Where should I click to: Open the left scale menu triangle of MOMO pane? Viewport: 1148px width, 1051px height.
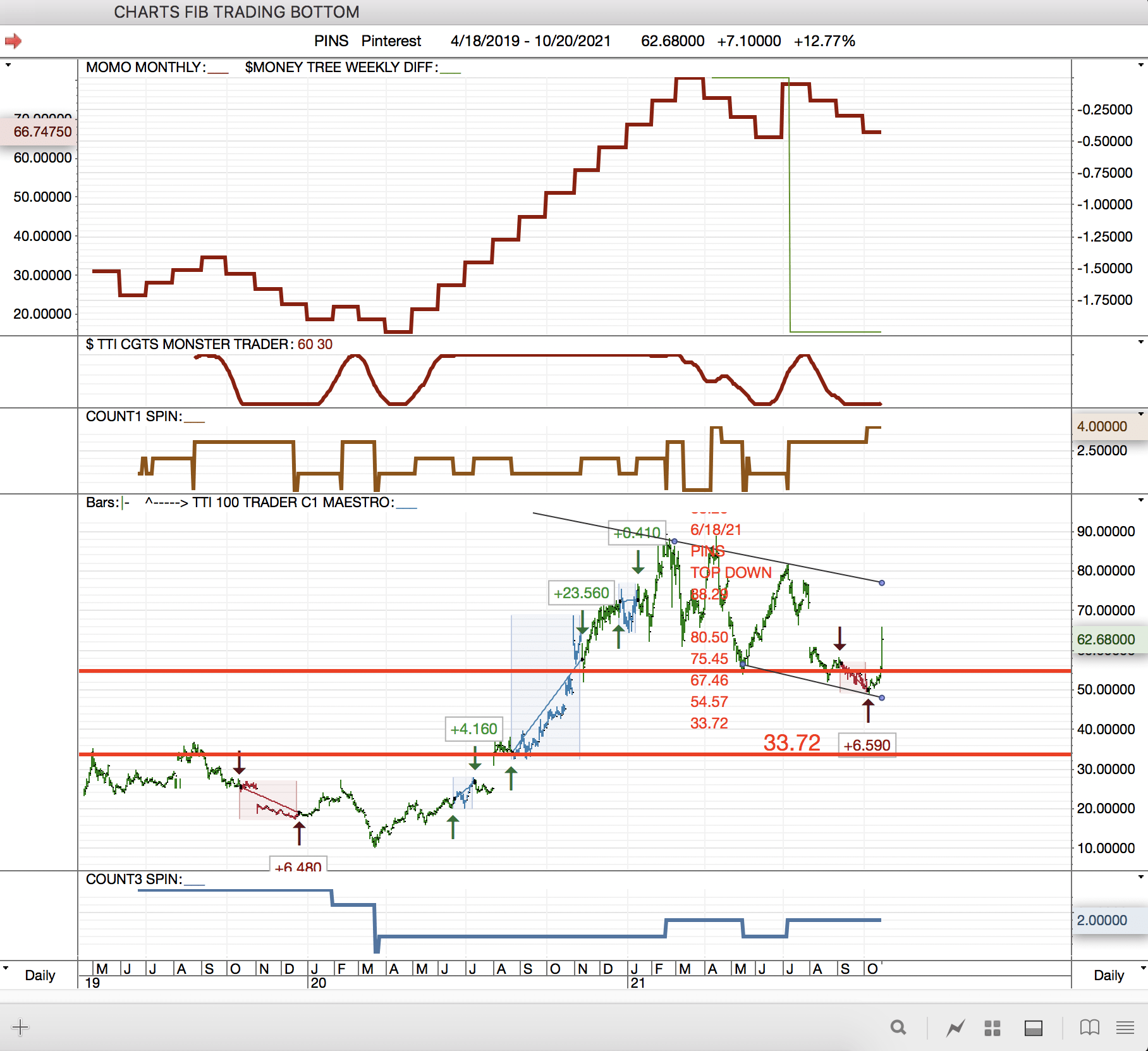tap(8, 65)
